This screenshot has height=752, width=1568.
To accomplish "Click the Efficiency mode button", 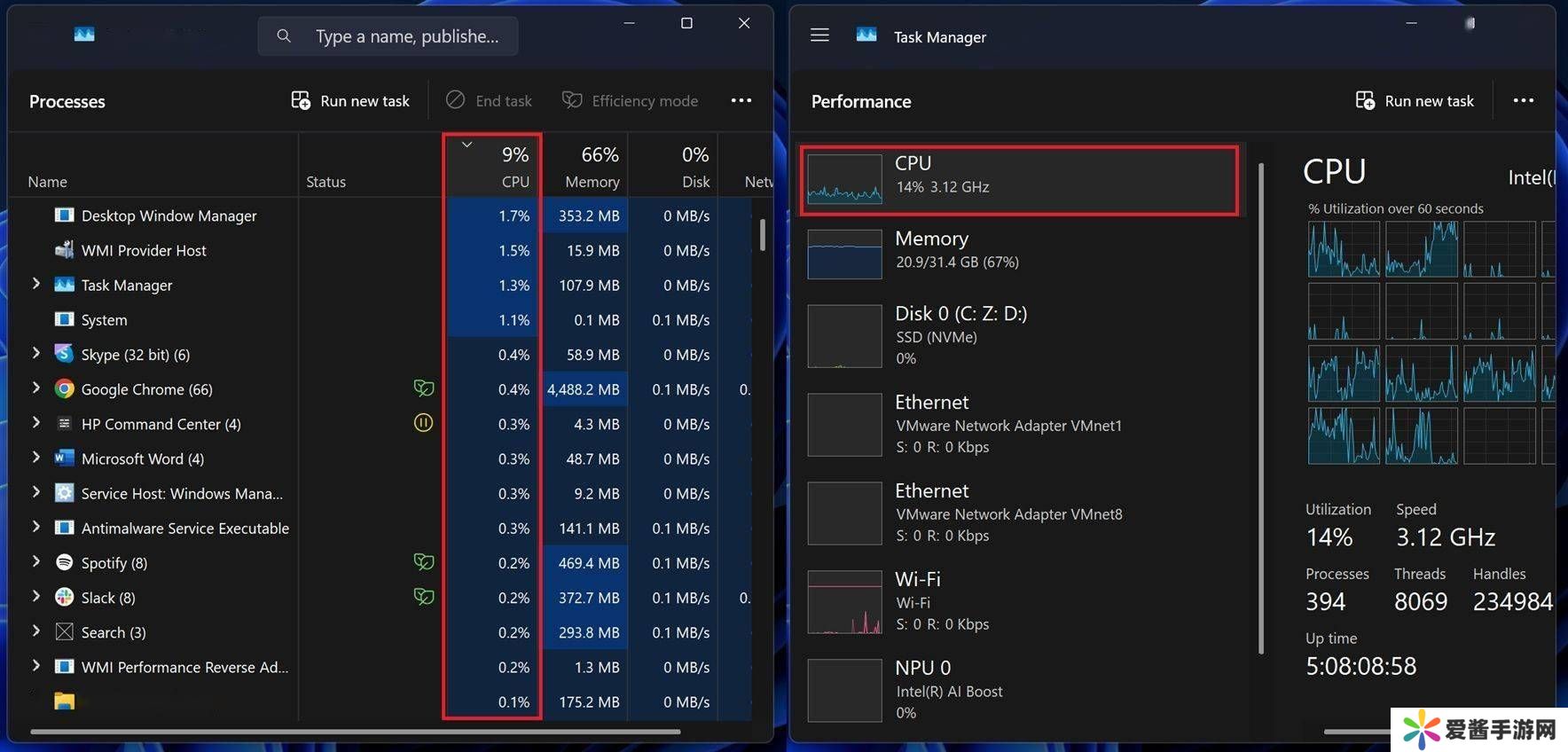I will coord(630,101).
